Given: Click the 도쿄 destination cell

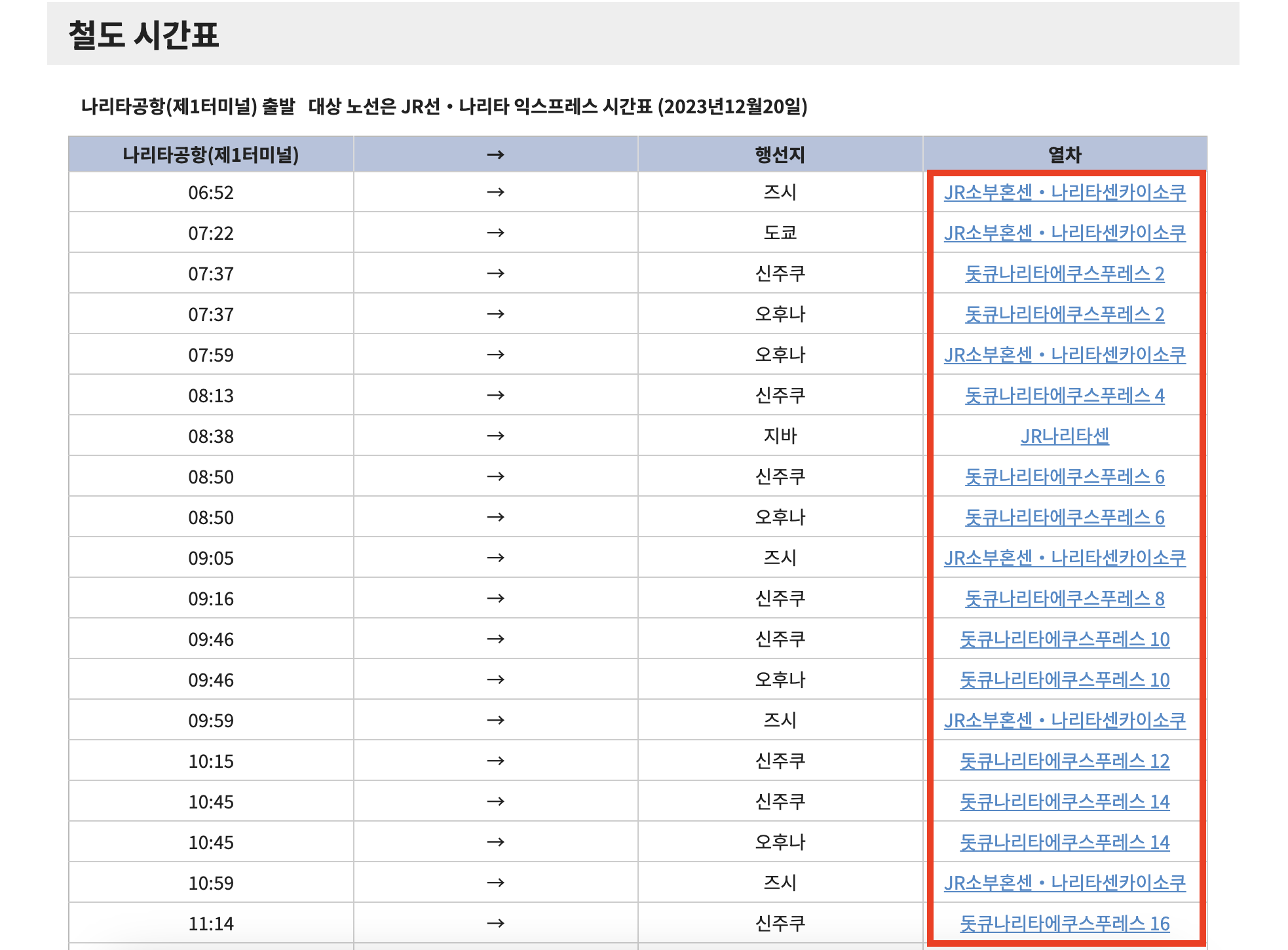Looking at the screenshot, I should click(x=780, y=233).
